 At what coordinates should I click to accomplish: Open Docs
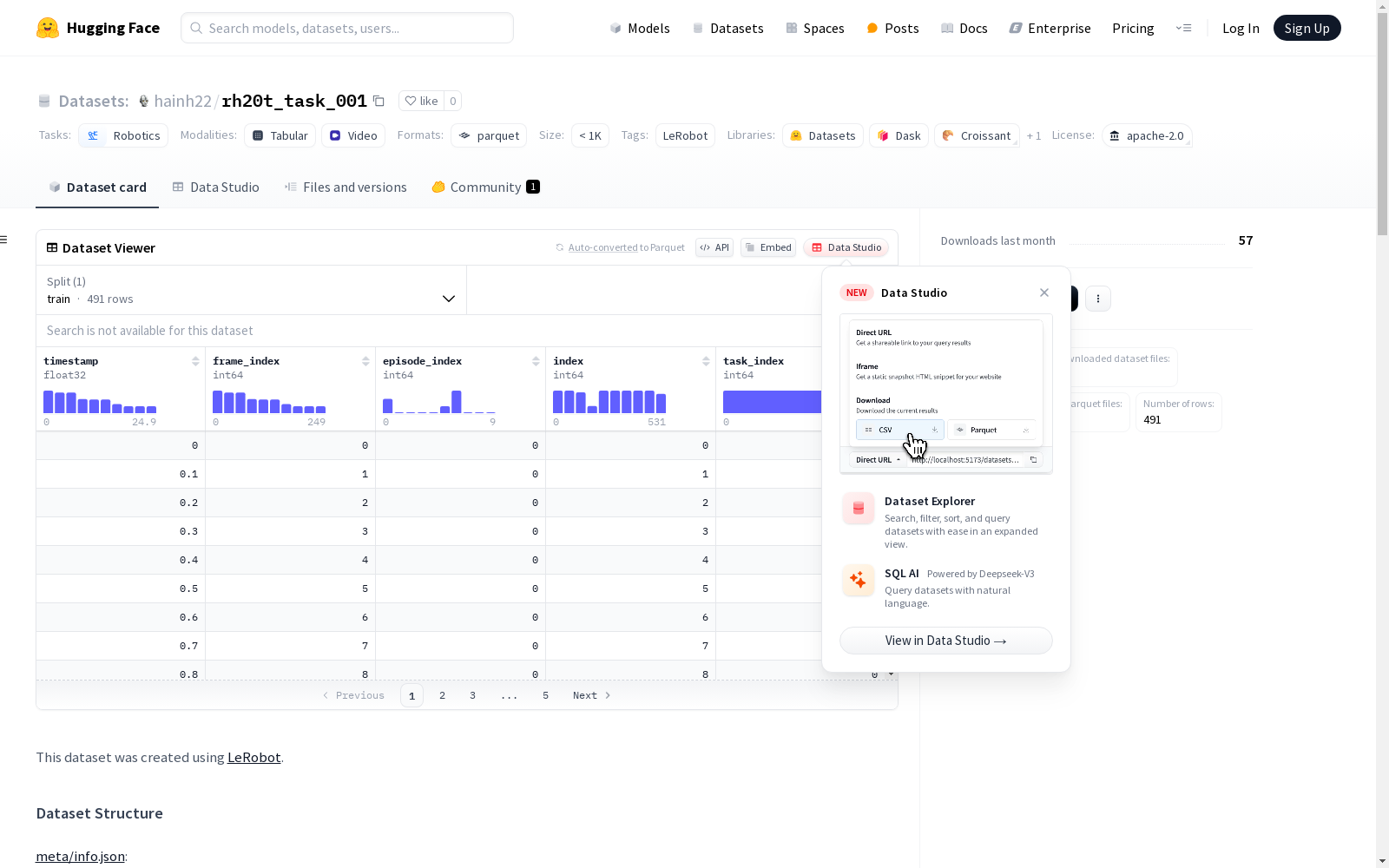(x=964, y=28)
